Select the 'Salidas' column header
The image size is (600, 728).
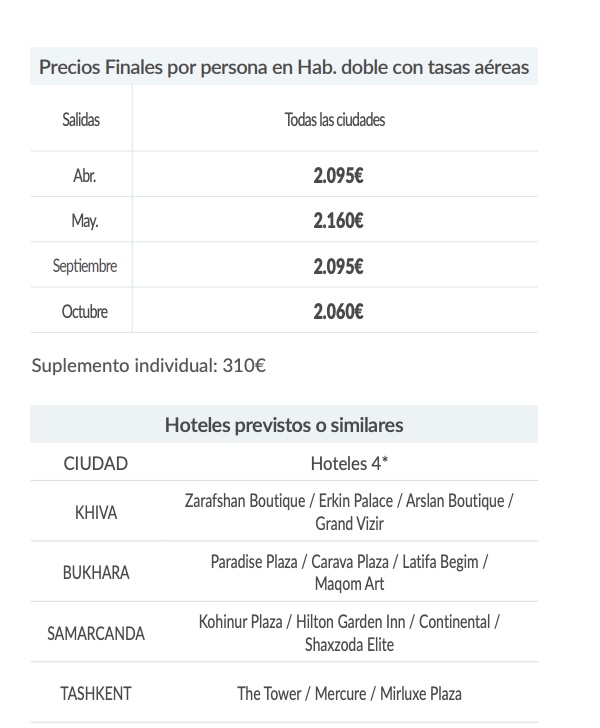(x=81, y=120)
